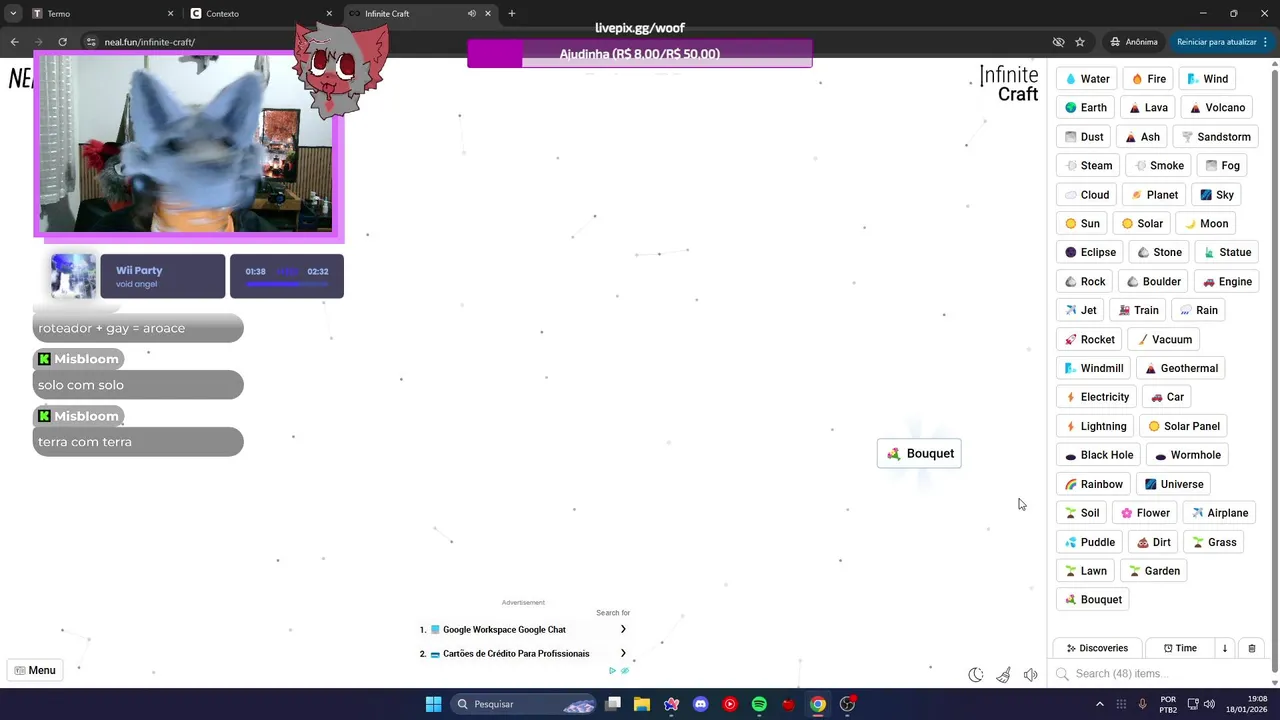Click the Engine element
Image resolution: width=1280 pixels, height=720 pixels.
(x=1227, y=282)
